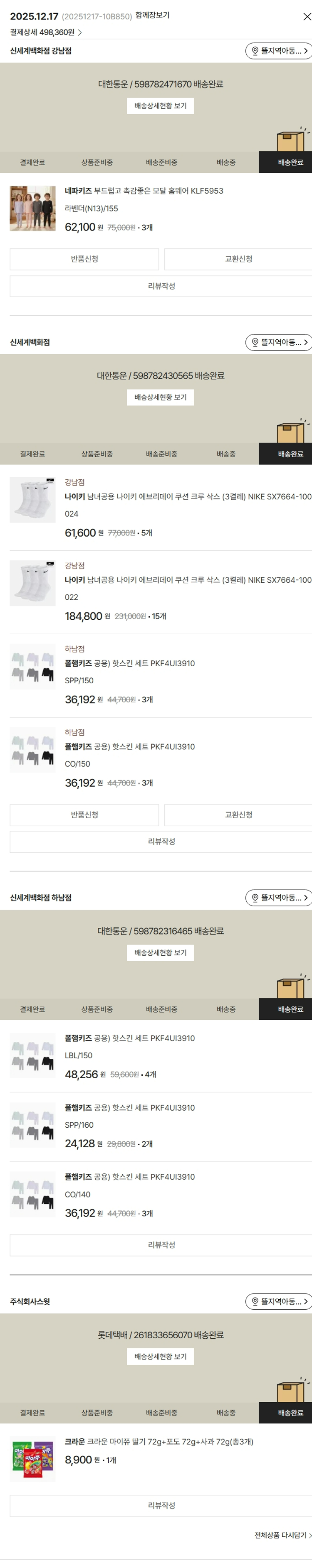Click the location pin for 주식회사스윗
Viewport: 312px width, 1568px height.
click(x=255, y=1301)
